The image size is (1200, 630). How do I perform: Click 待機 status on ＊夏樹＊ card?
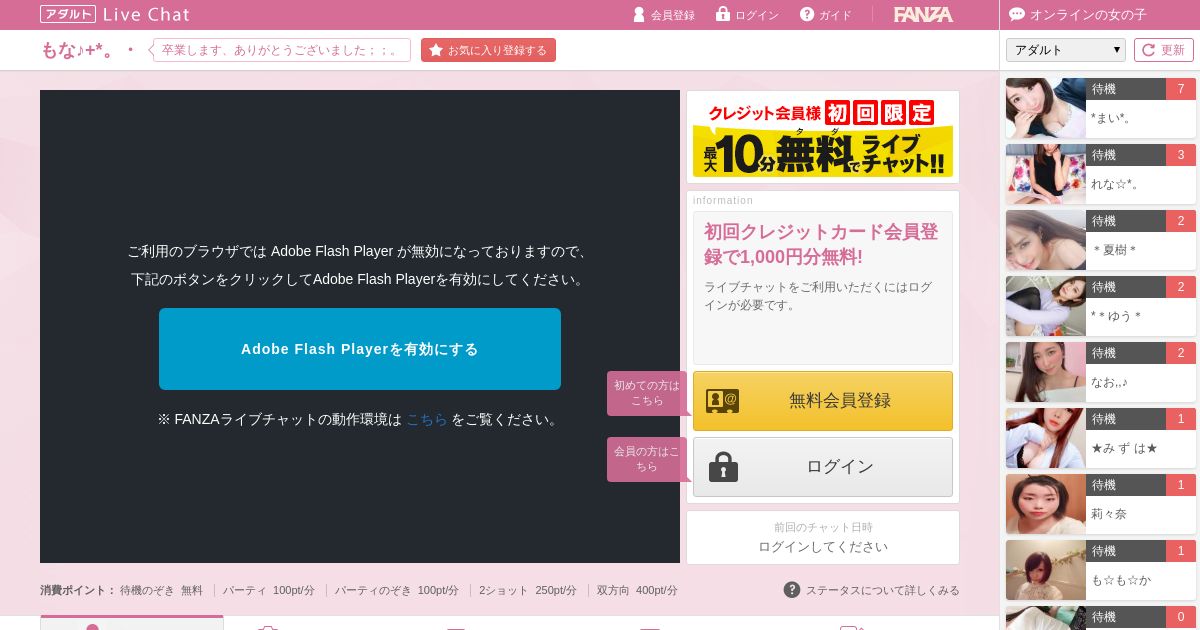pyautogui.click(x=1126, y=221)
